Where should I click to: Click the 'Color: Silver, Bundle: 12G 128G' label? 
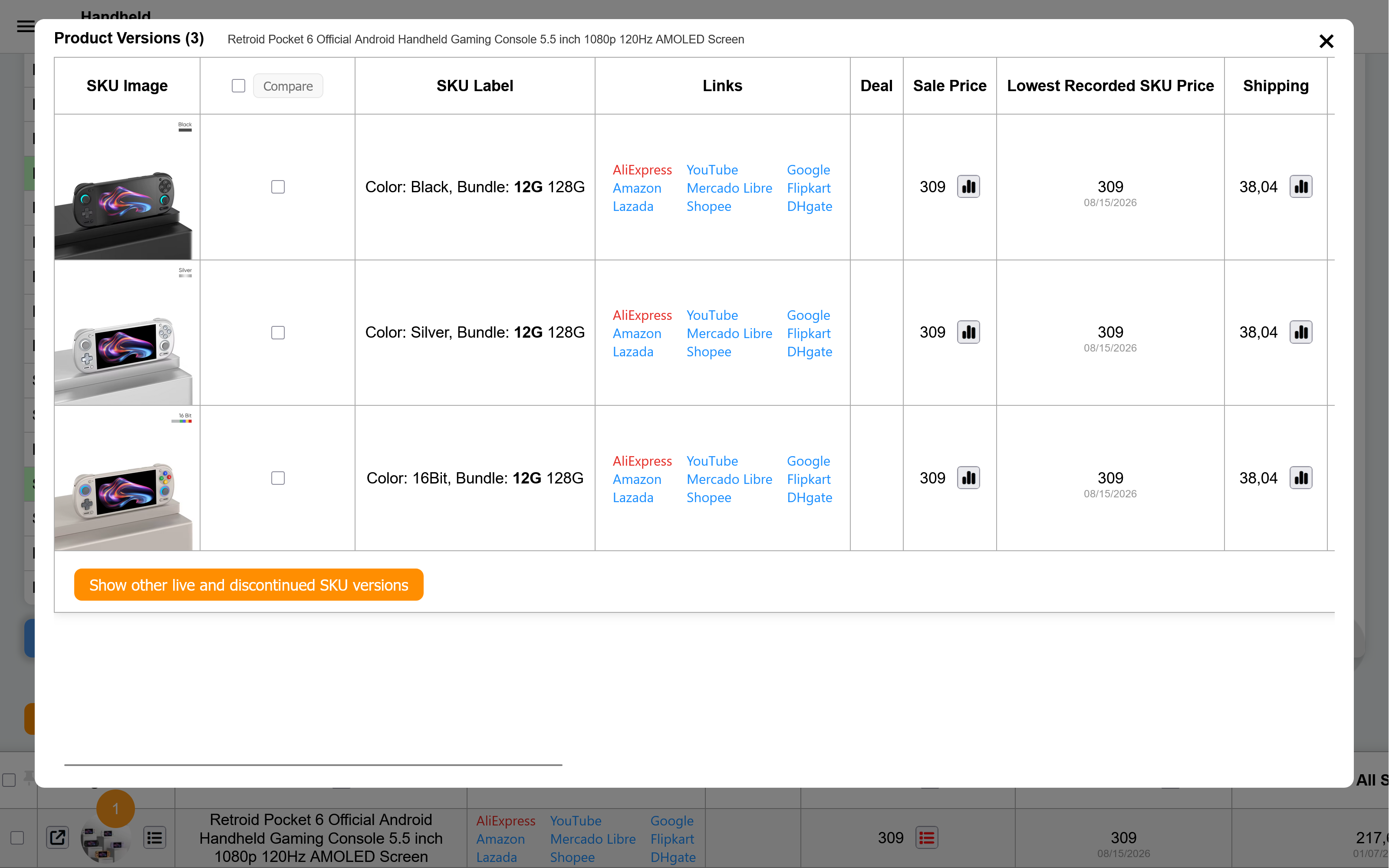pyautogui.click(x=475, y=332)
